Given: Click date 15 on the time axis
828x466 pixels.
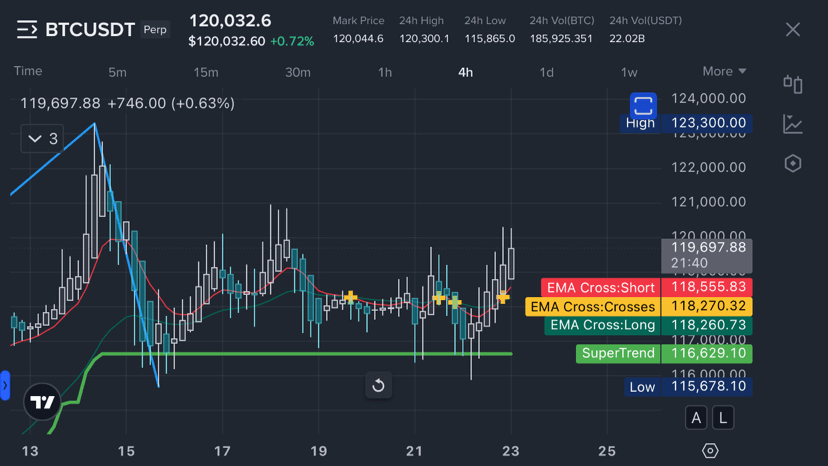Looking at the screenshot, I should [x=126, y=451].
